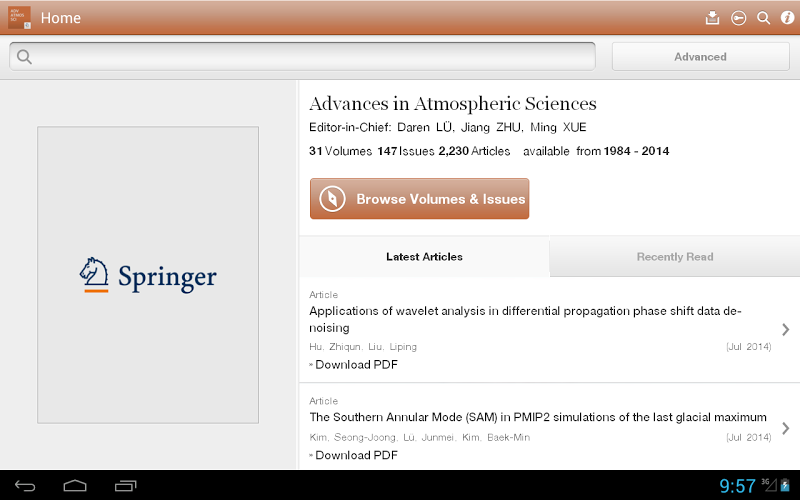This screenshot has height=500, width=800.
Task: Tap the 9:57 clock
Action: [x=737, y=486]
